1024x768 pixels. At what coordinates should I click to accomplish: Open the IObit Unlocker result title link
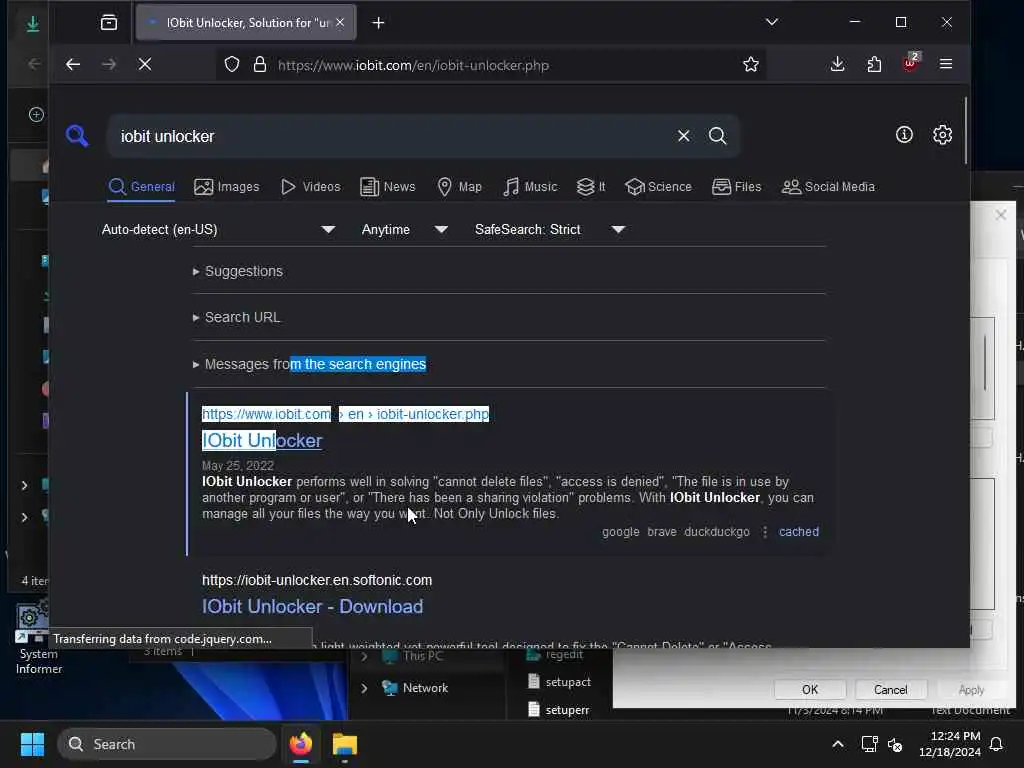pos(262,441)
